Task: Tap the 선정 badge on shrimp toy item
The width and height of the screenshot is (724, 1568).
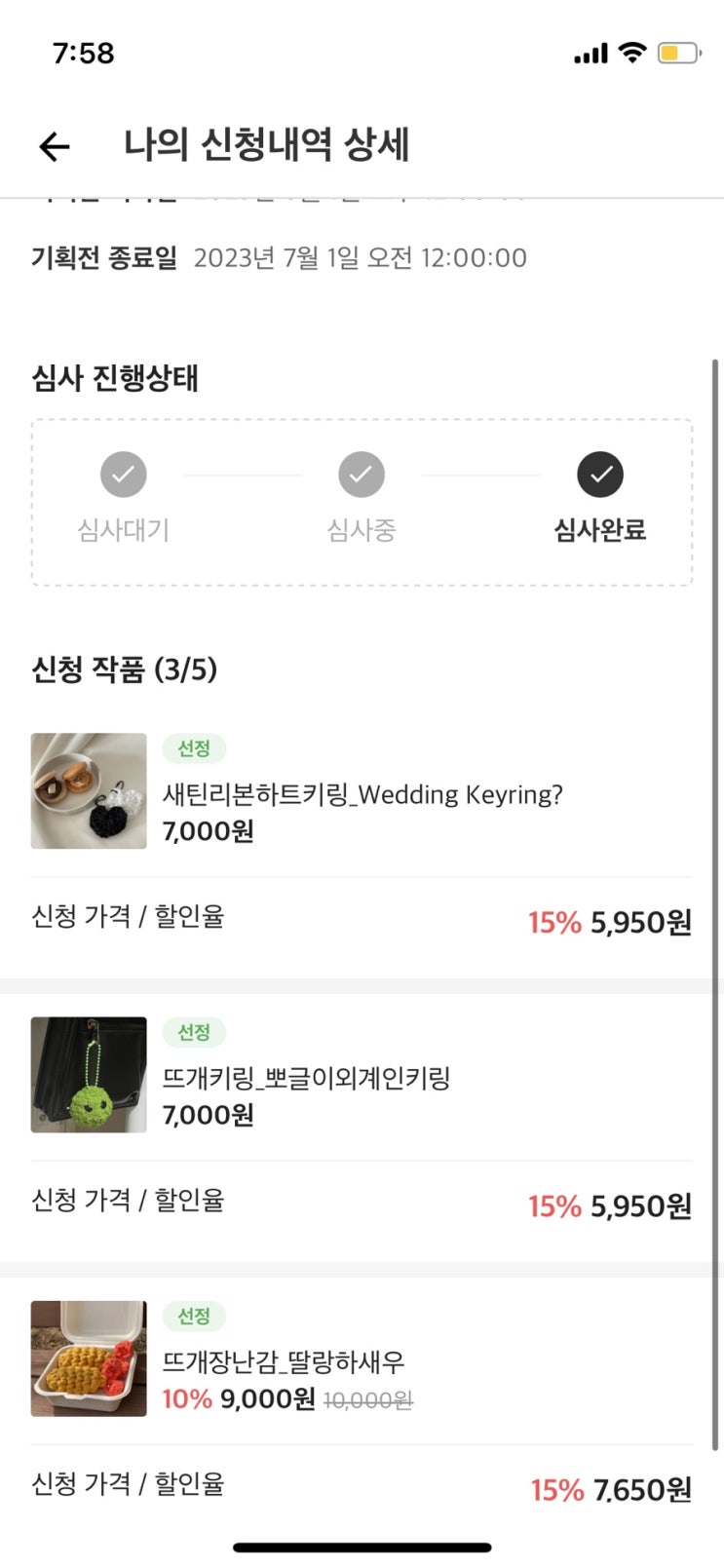Action: pyautogui.click(x=194, y=1316)
